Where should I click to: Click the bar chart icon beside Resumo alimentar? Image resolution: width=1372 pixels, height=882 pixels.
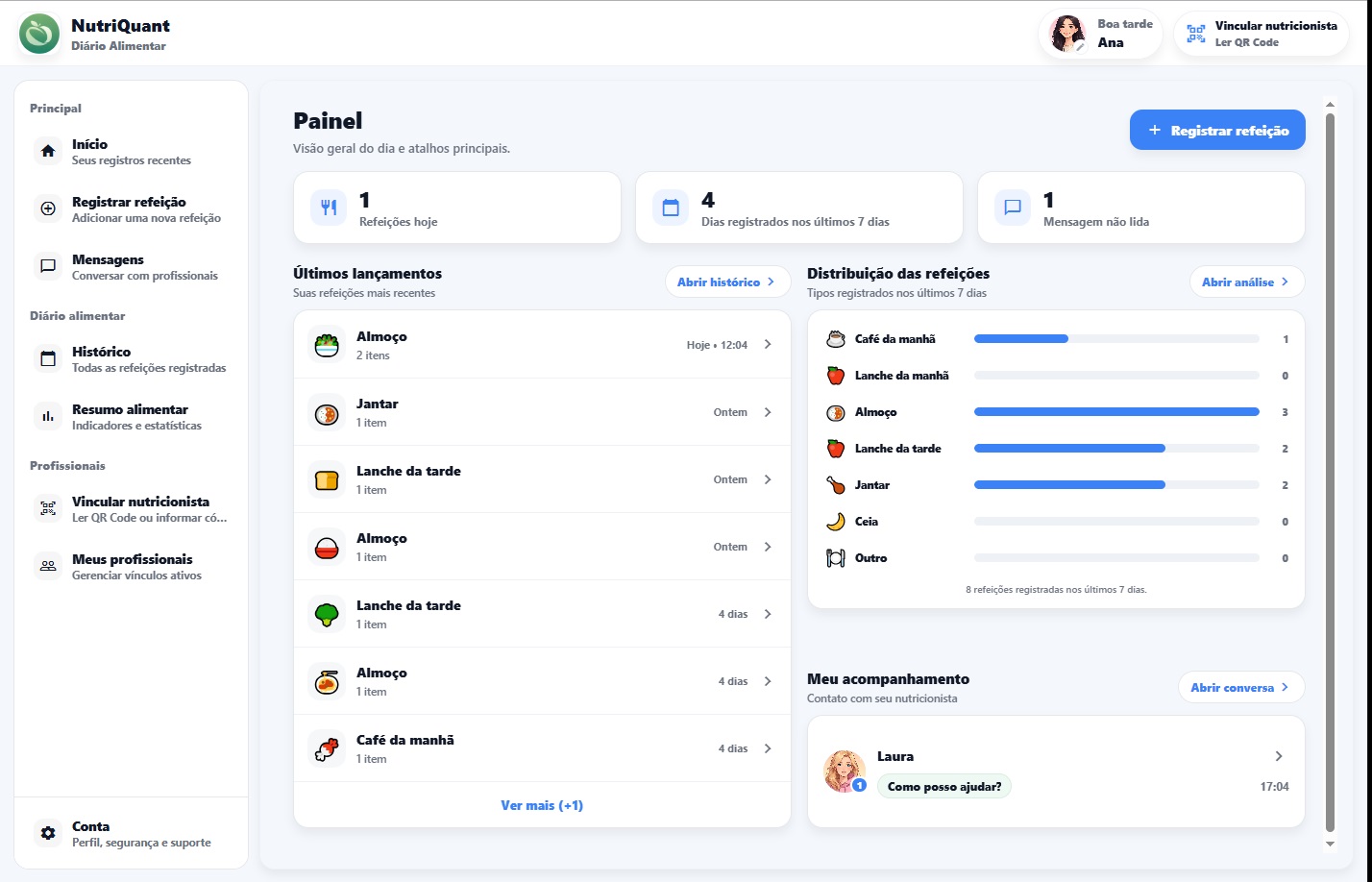[x=48, y=417]
